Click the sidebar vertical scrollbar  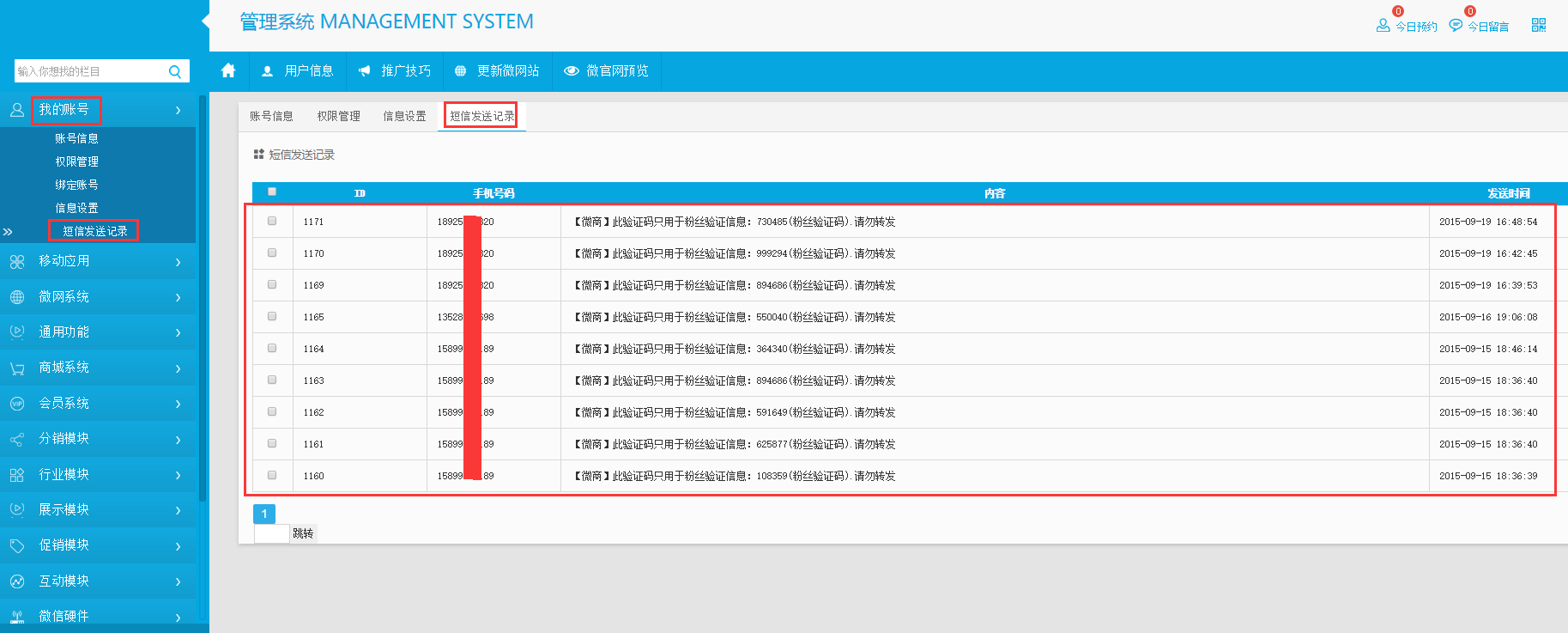203,301
